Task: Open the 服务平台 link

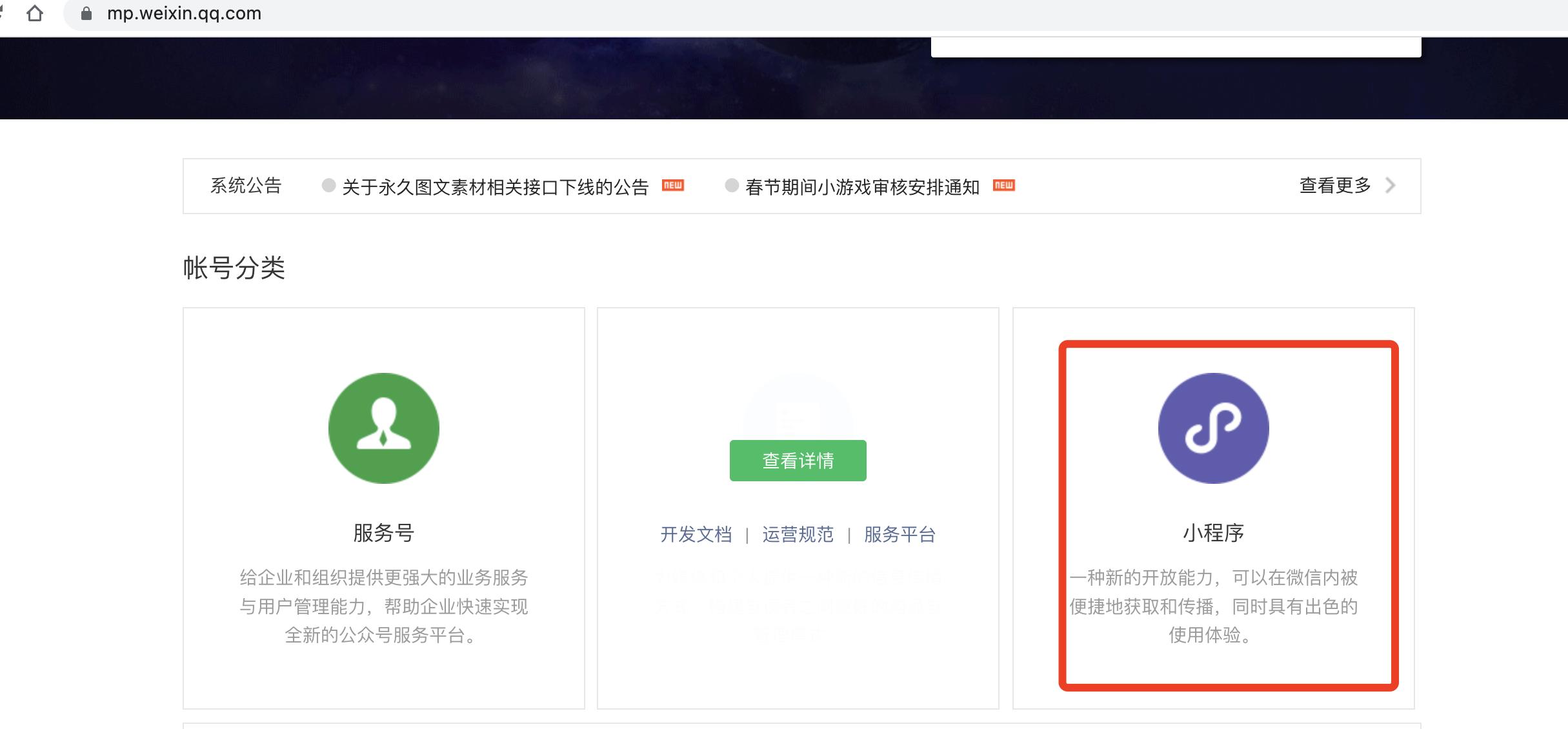Action: (x=898, y=534)
